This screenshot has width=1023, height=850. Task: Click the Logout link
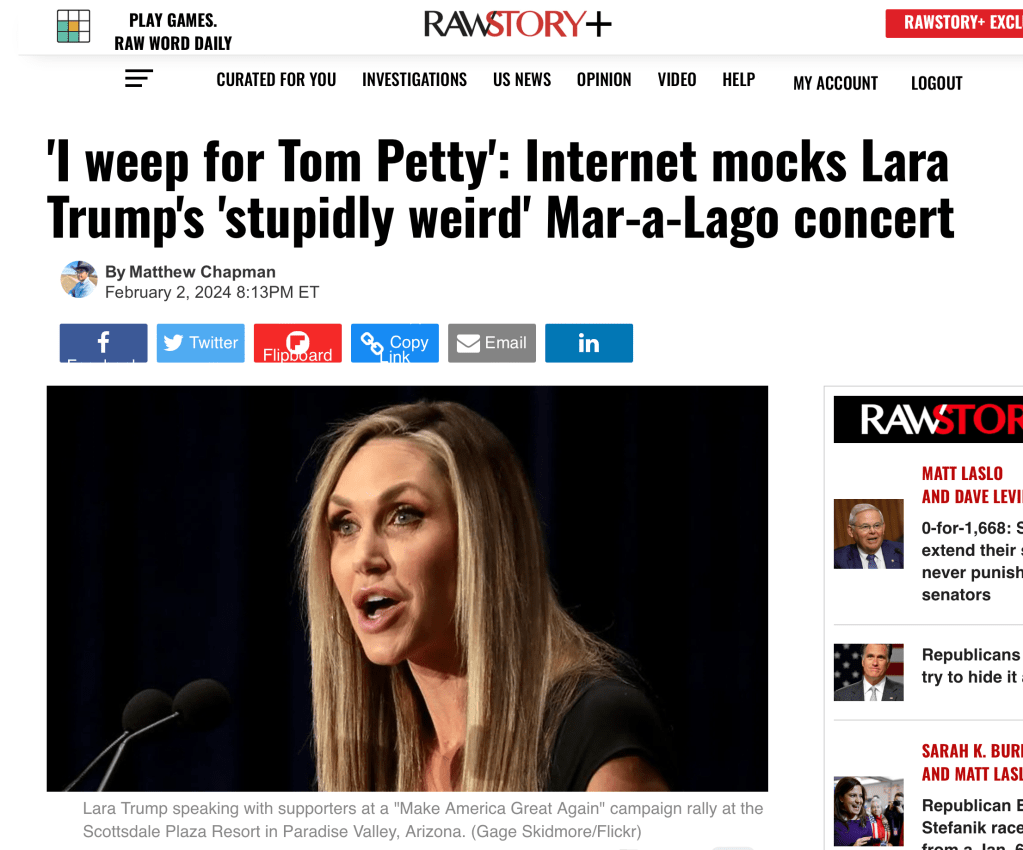click(936, 83)
